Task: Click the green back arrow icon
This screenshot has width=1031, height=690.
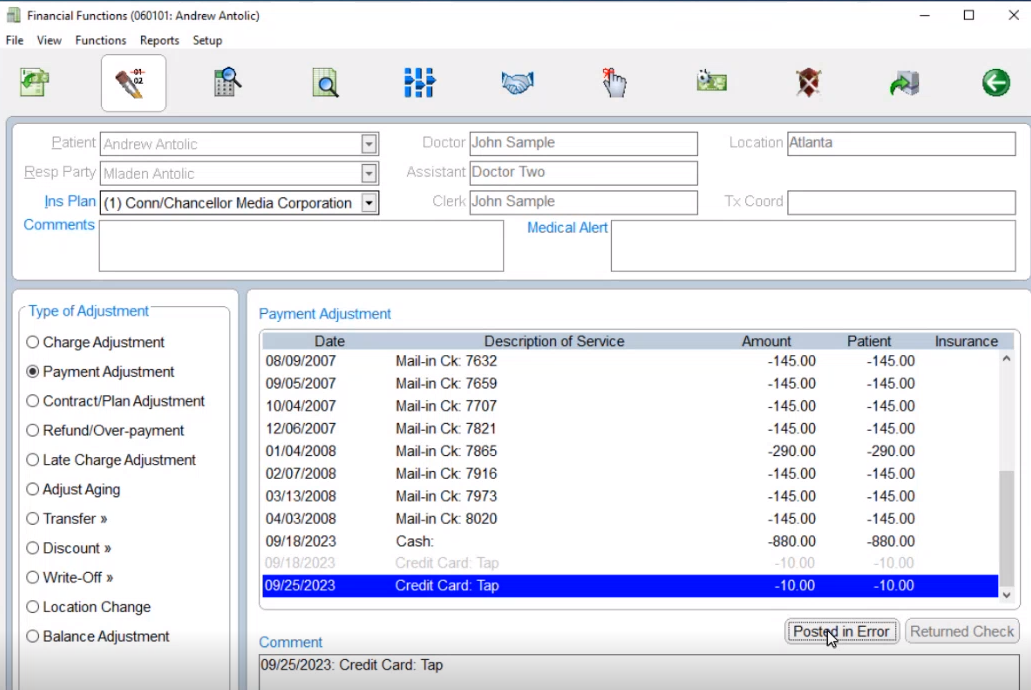Action: coord(995,83)
